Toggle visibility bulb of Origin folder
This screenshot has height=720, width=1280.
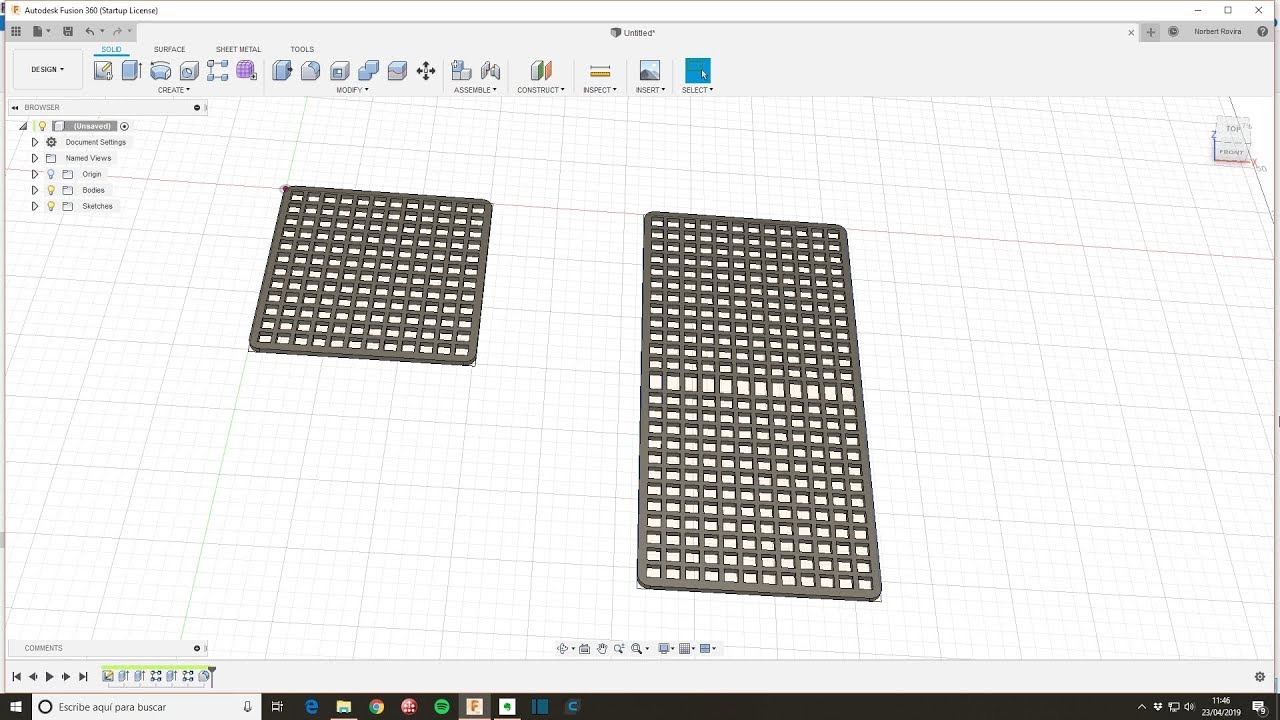click(x=51, y=174)
